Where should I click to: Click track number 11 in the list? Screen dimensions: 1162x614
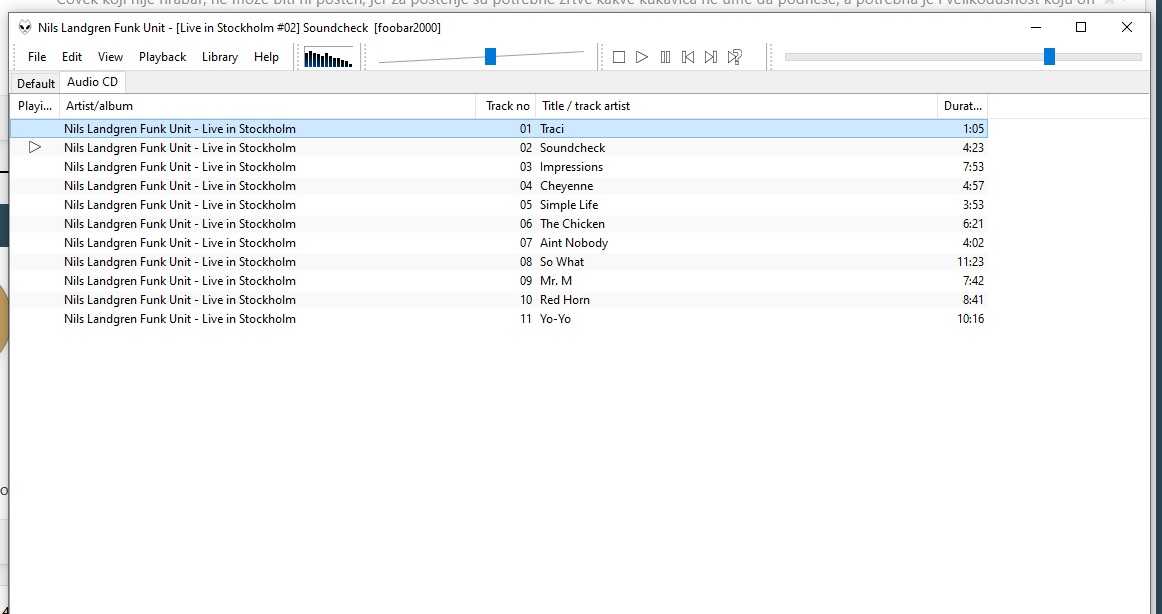click(525, 319)
